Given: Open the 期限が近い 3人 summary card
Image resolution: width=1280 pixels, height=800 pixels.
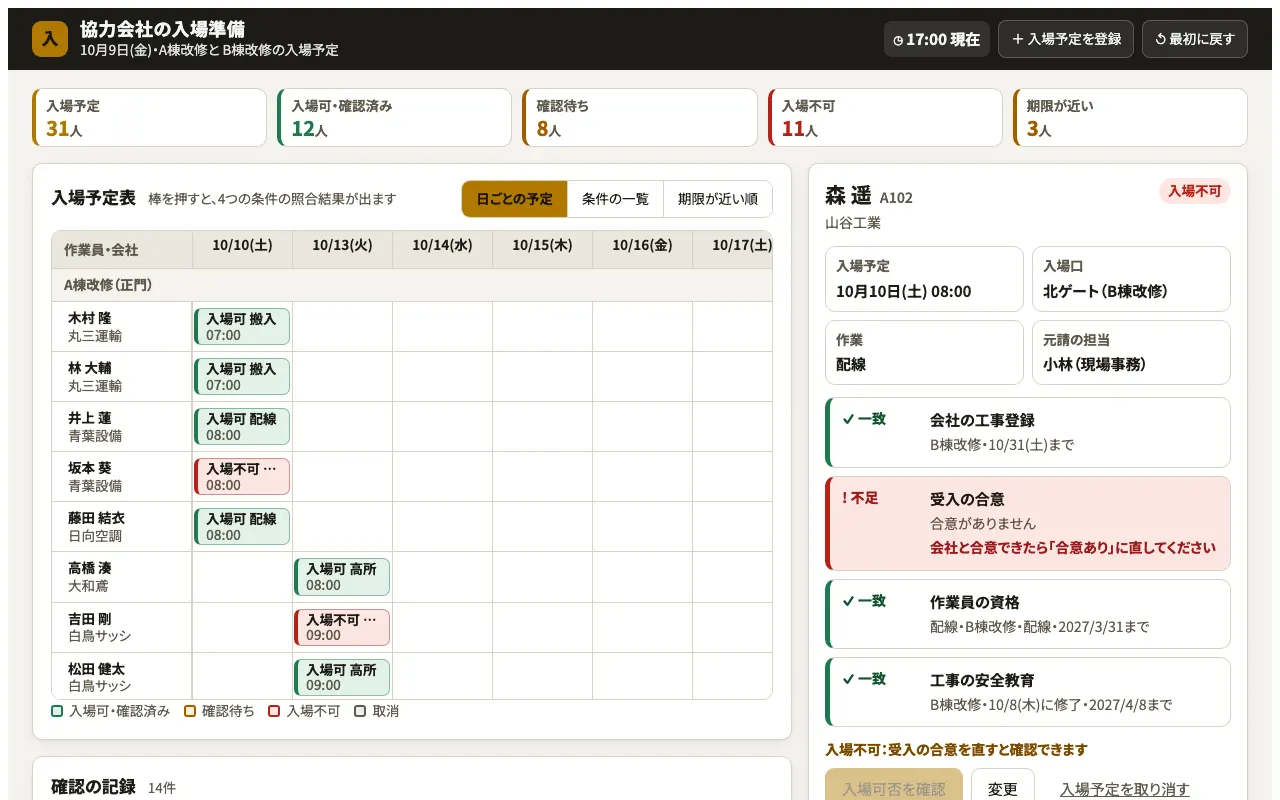Looking at the screenshot, I should pos(1130,118).
